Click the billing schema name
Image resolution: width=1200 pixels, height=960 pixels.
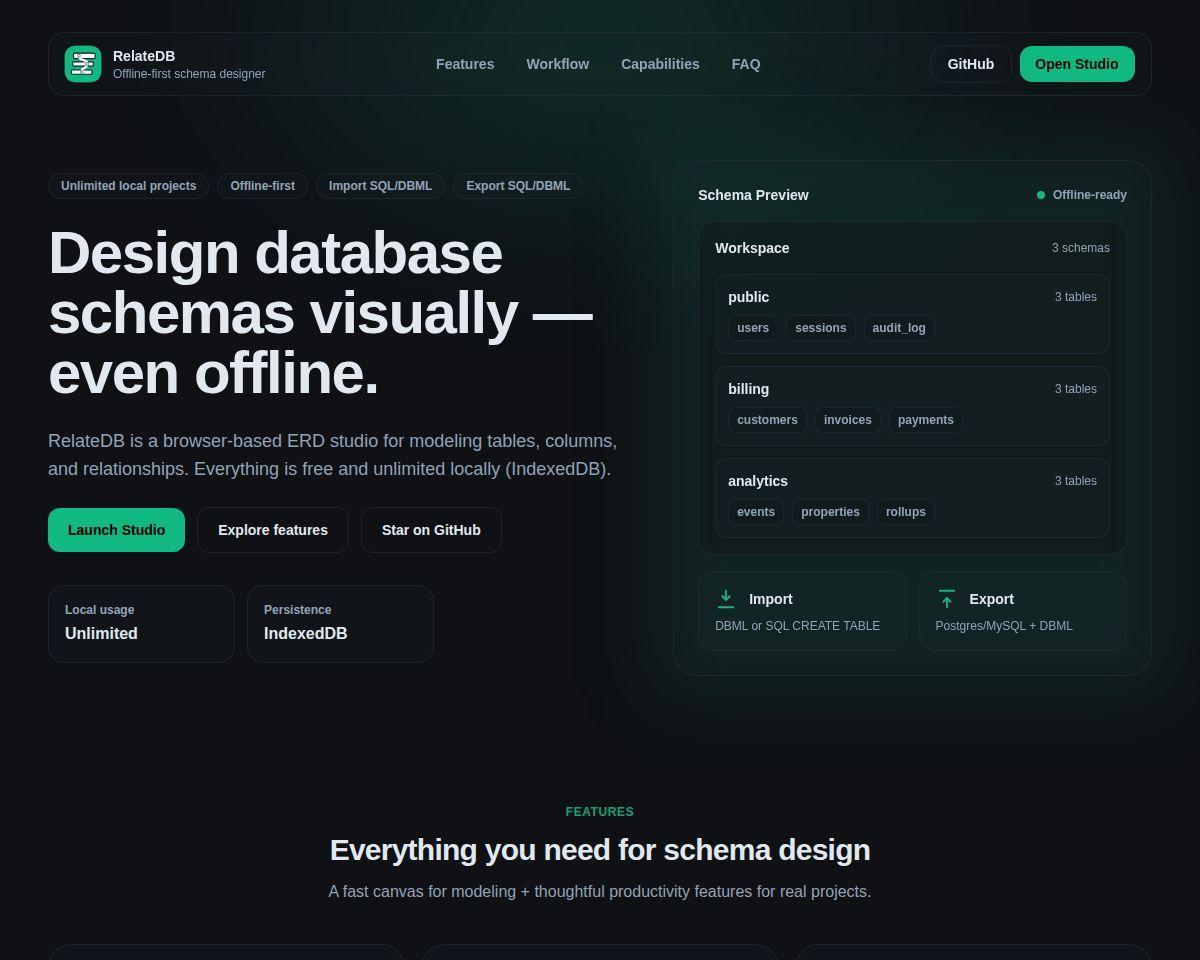(x=749, y=389)
